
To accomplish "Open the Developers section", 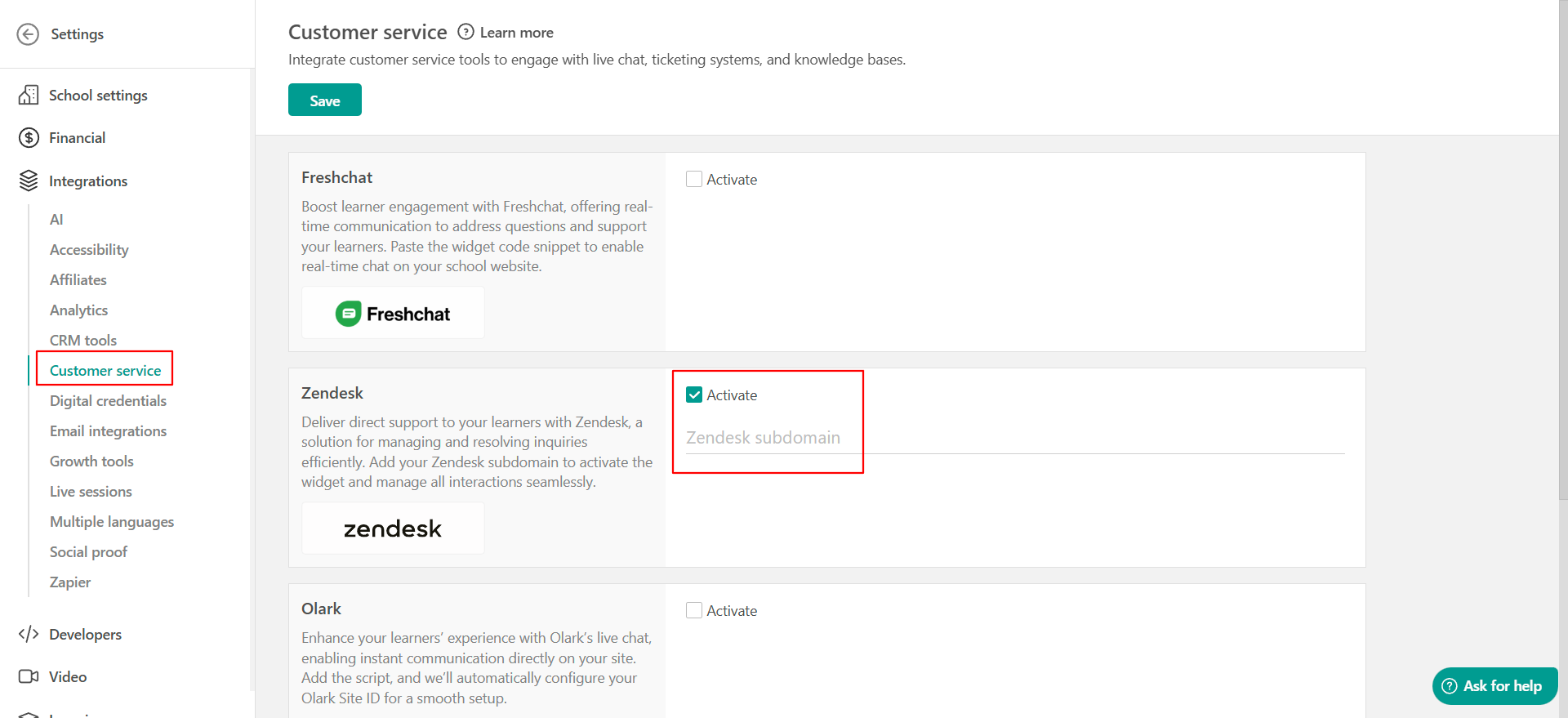I will tap(85, 634).
